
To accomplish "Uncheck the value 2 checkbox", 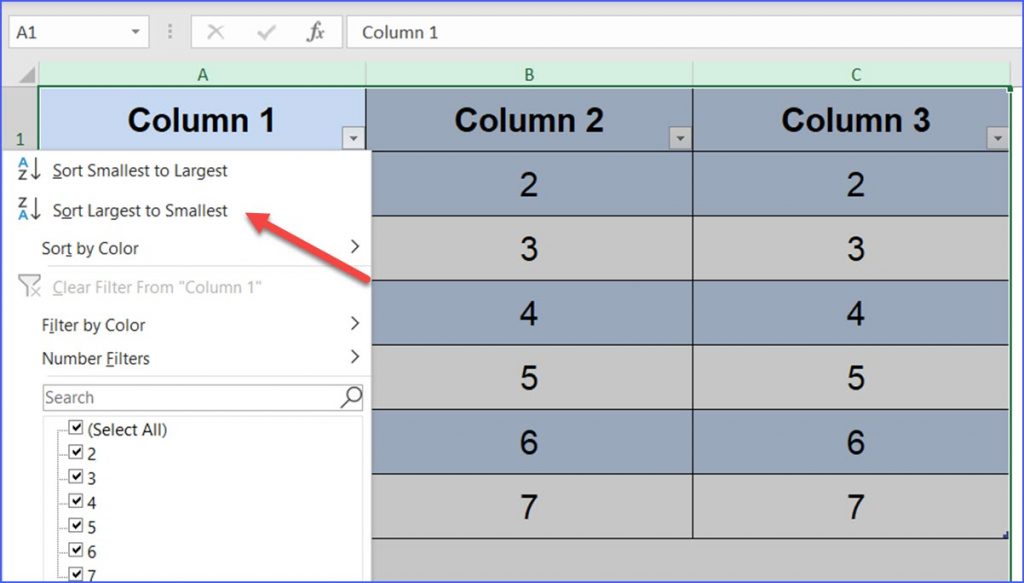I will pos(76,452).
